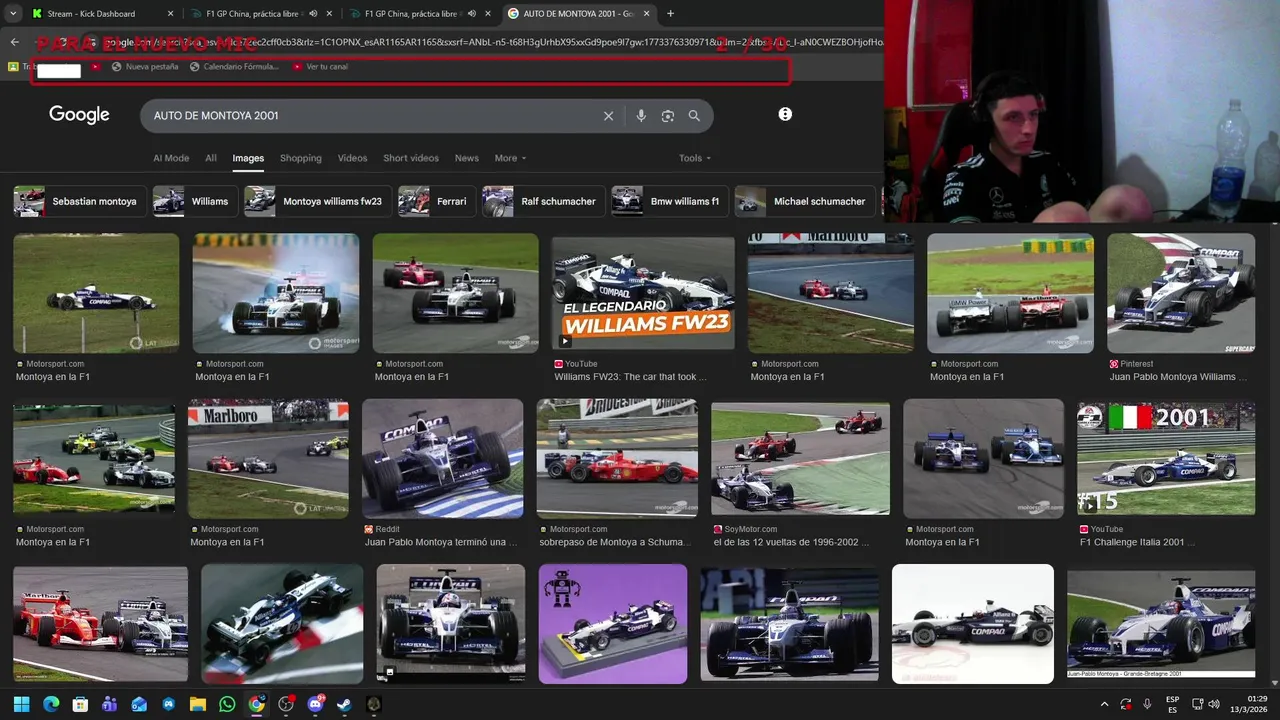Open Discord from the taskbar

315,704
